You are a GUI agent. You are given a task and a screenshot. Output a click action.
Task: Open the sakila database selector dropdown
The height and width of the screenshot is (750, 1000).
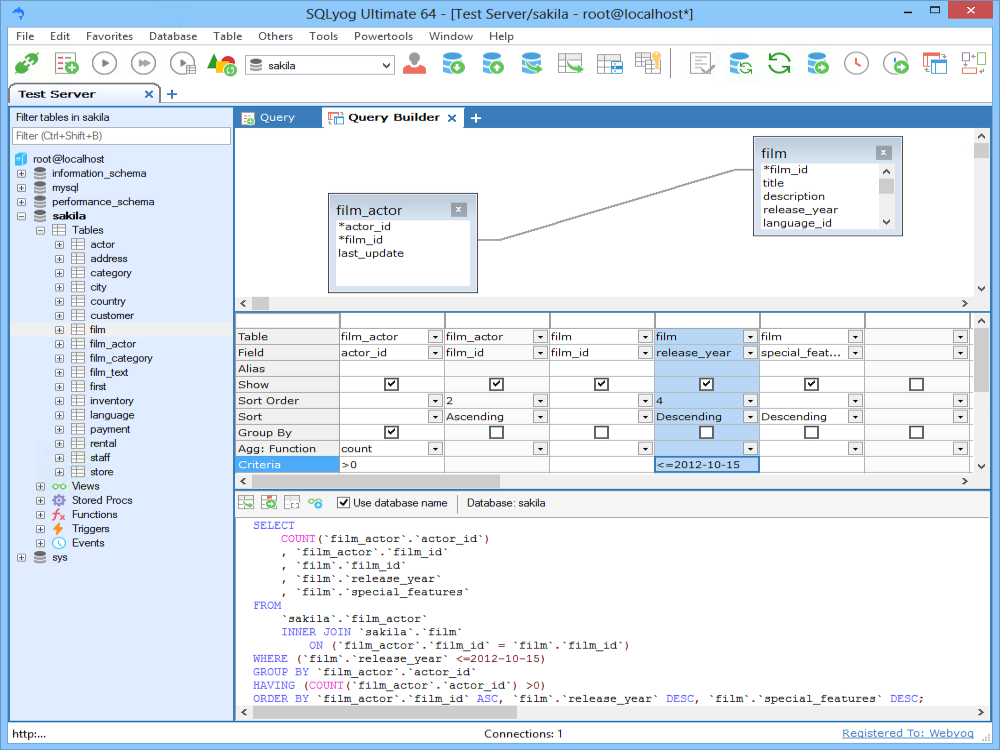click(x=386, y=65)
